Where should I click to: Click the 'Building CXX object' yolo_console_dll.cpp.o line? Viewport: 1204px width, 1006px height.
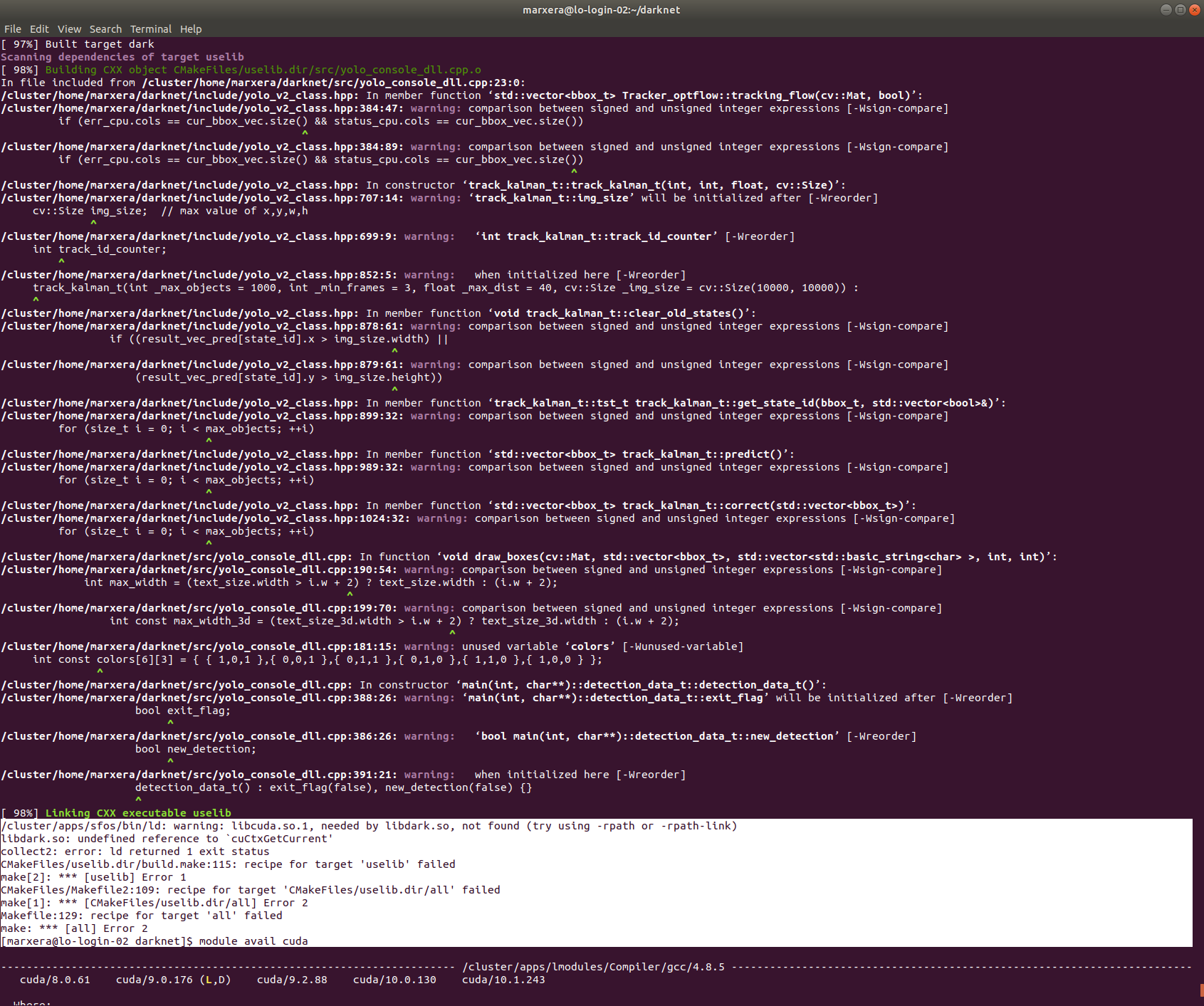point(241,70)
